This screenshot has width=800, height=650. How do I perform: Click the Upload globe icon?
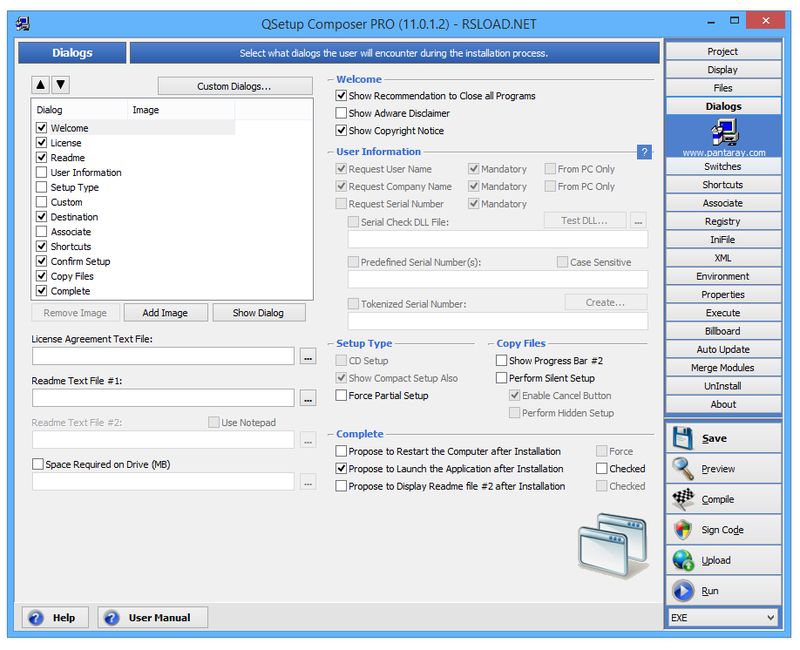[683, 560]
